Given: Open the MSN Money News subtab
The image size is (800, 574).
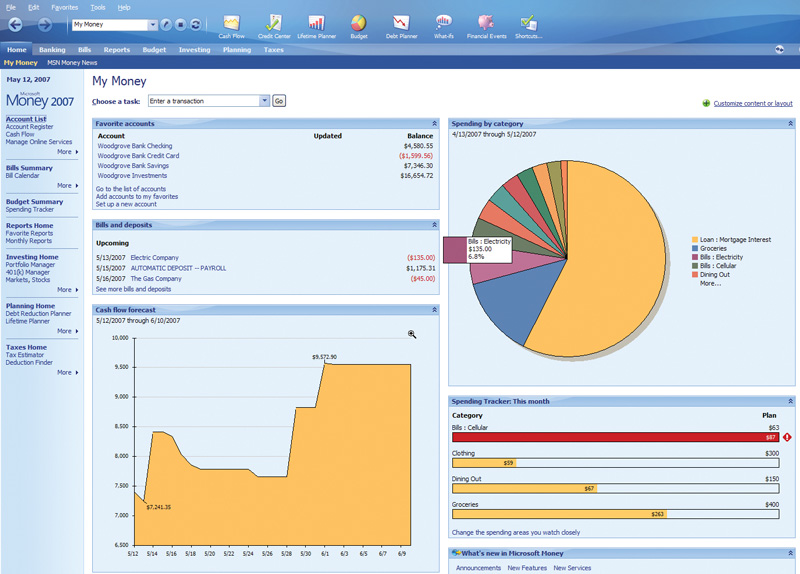Looking at the screenshot, I should (x=72, y=62).
